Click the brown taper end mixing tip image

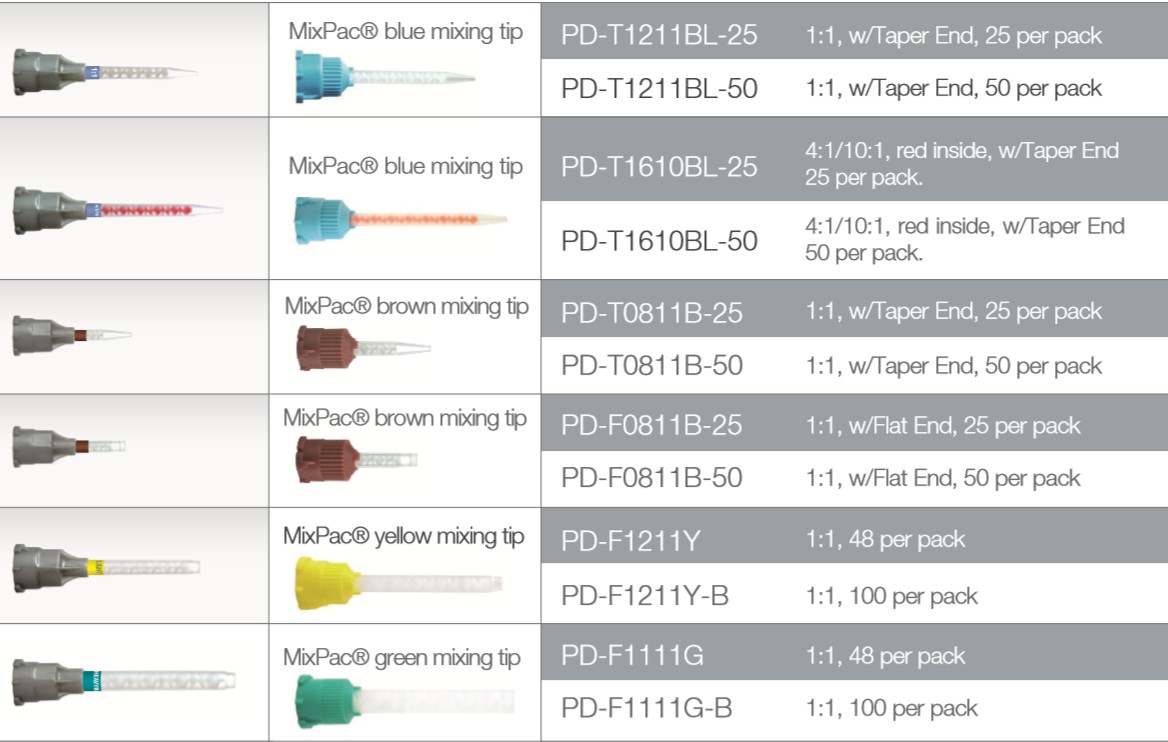tap(364, 348)
